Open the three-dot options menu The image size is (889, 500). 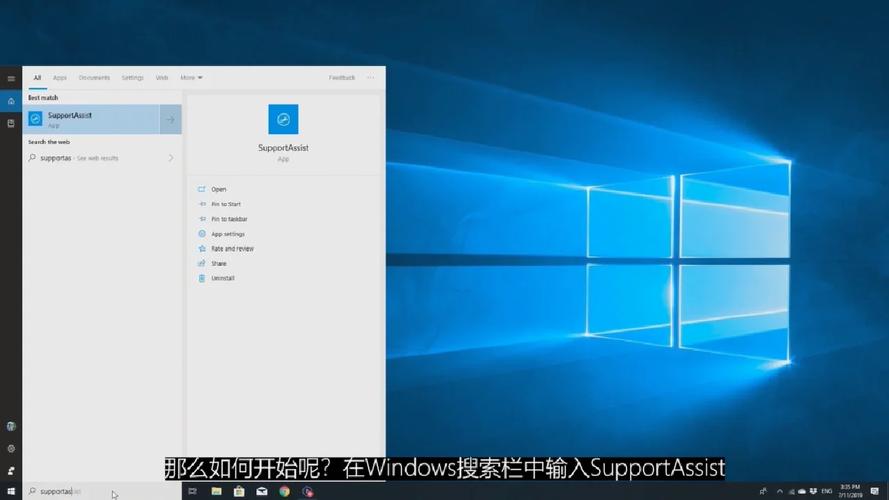point(370,78)
